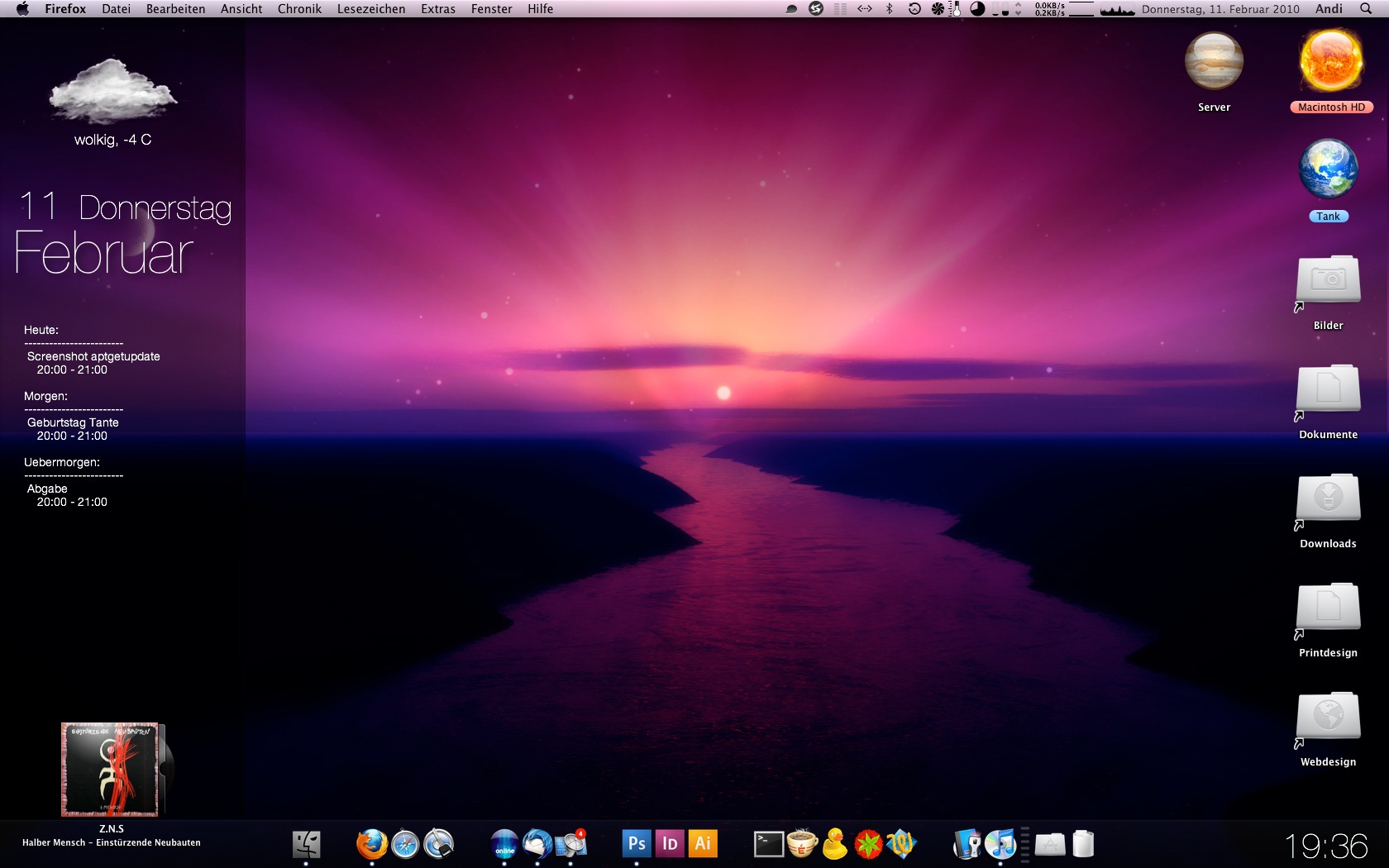The image size is (1389, 868).
Task: Click the Safari compass icon
Action: tap(405, 844)
